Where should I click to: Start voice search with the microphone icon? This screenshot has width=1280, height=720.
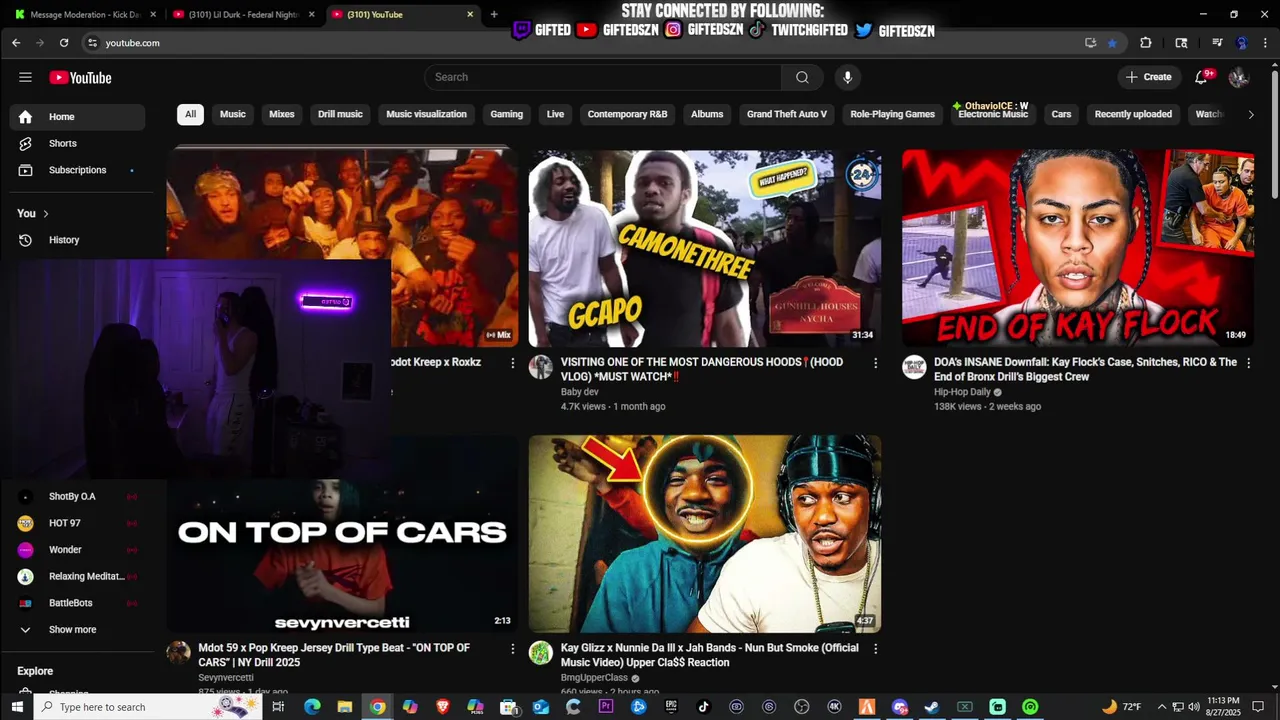(847, 77)
